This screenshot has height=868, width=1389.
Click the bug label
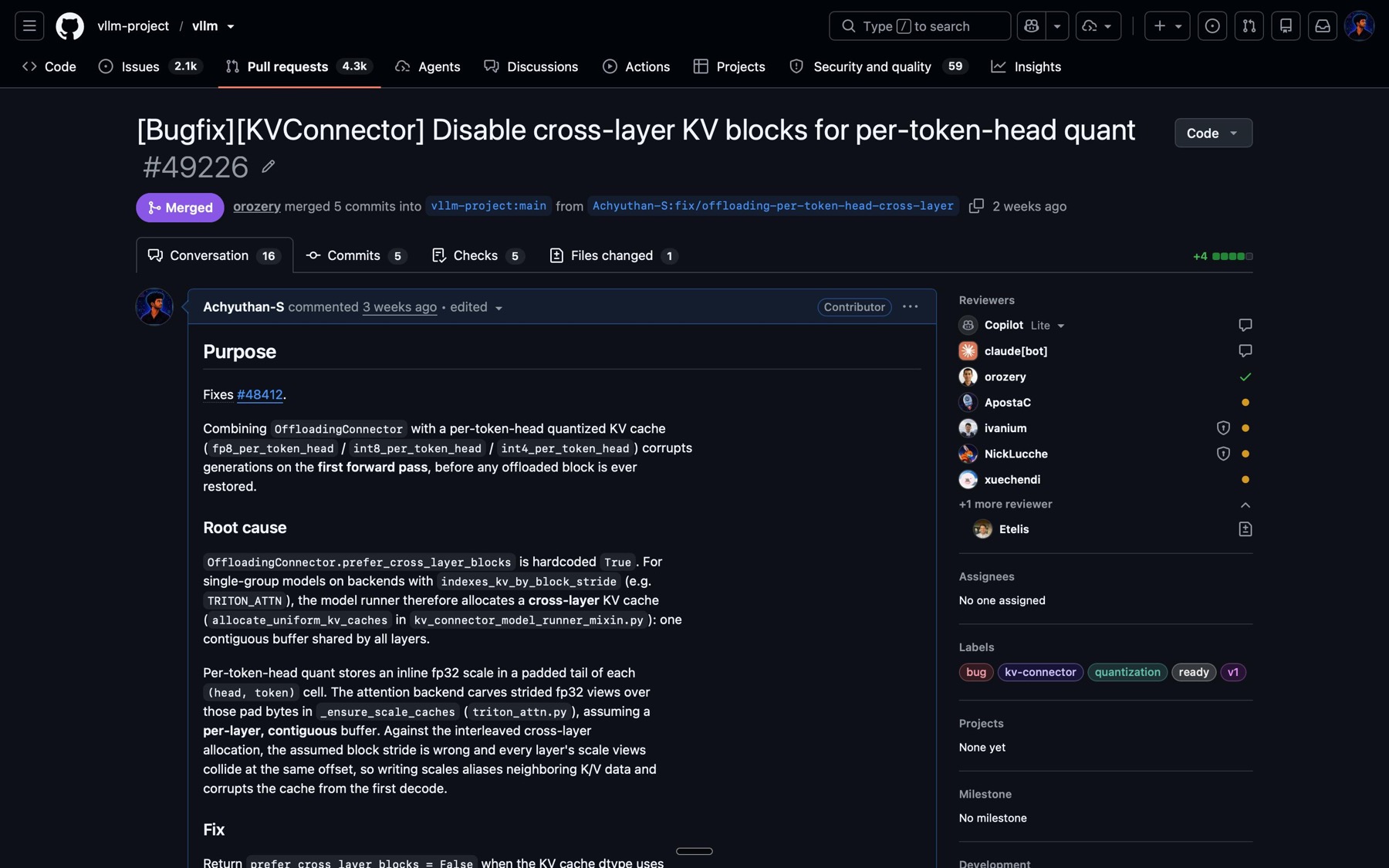coord(976,672)
